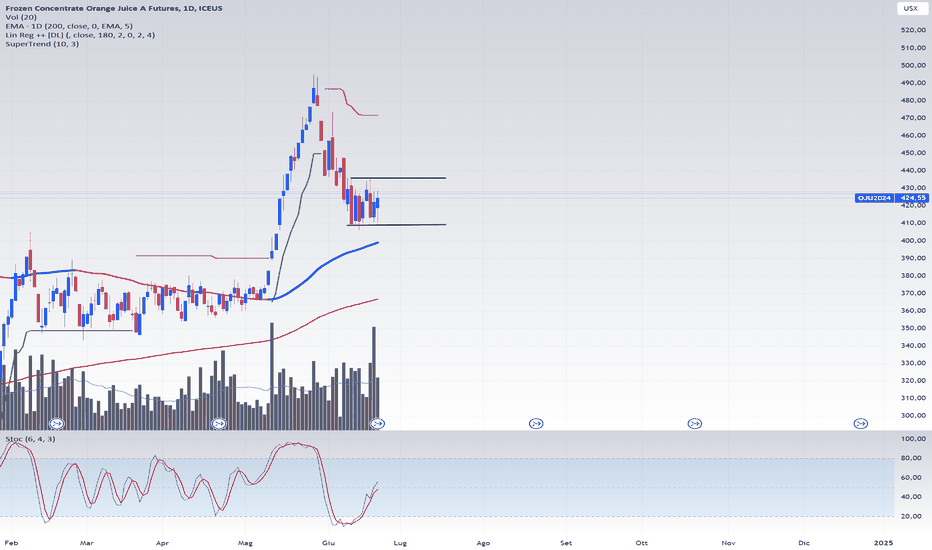Click the Lug label on time axis

click(400, 543)
